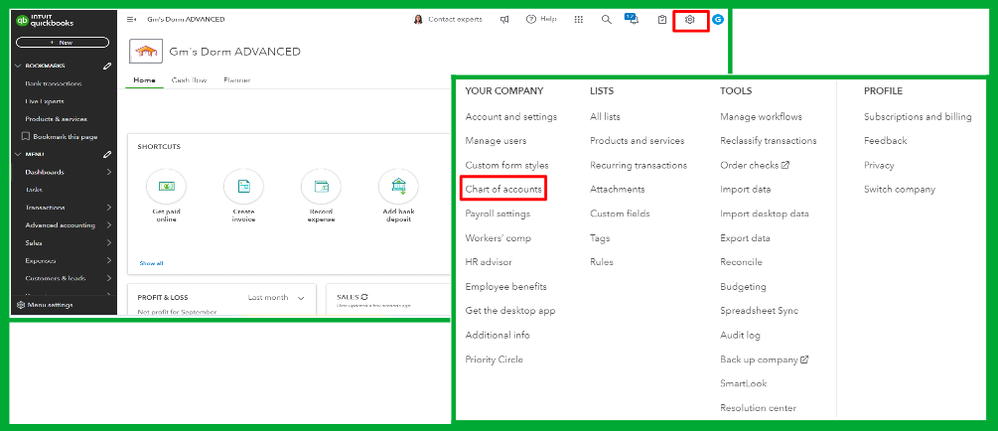Switch to the Home tab
Screen dimensions: 998x431
144,80
